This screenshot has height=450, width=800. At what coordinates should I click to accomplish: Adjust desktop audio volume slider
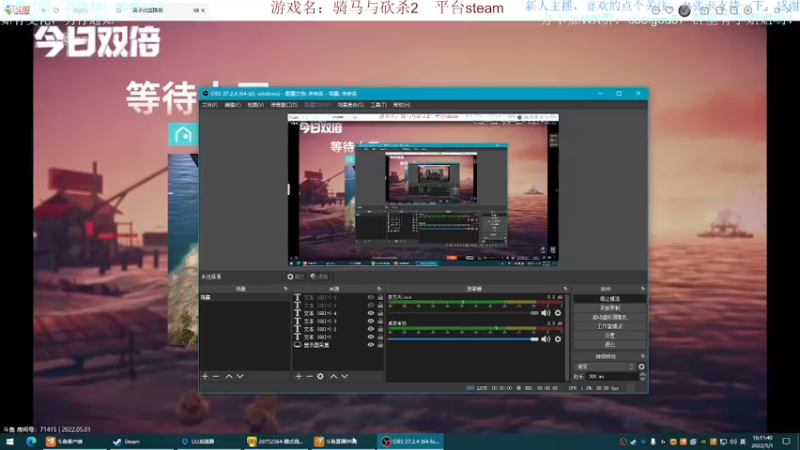pyautogui.click(x=463, y=339)
